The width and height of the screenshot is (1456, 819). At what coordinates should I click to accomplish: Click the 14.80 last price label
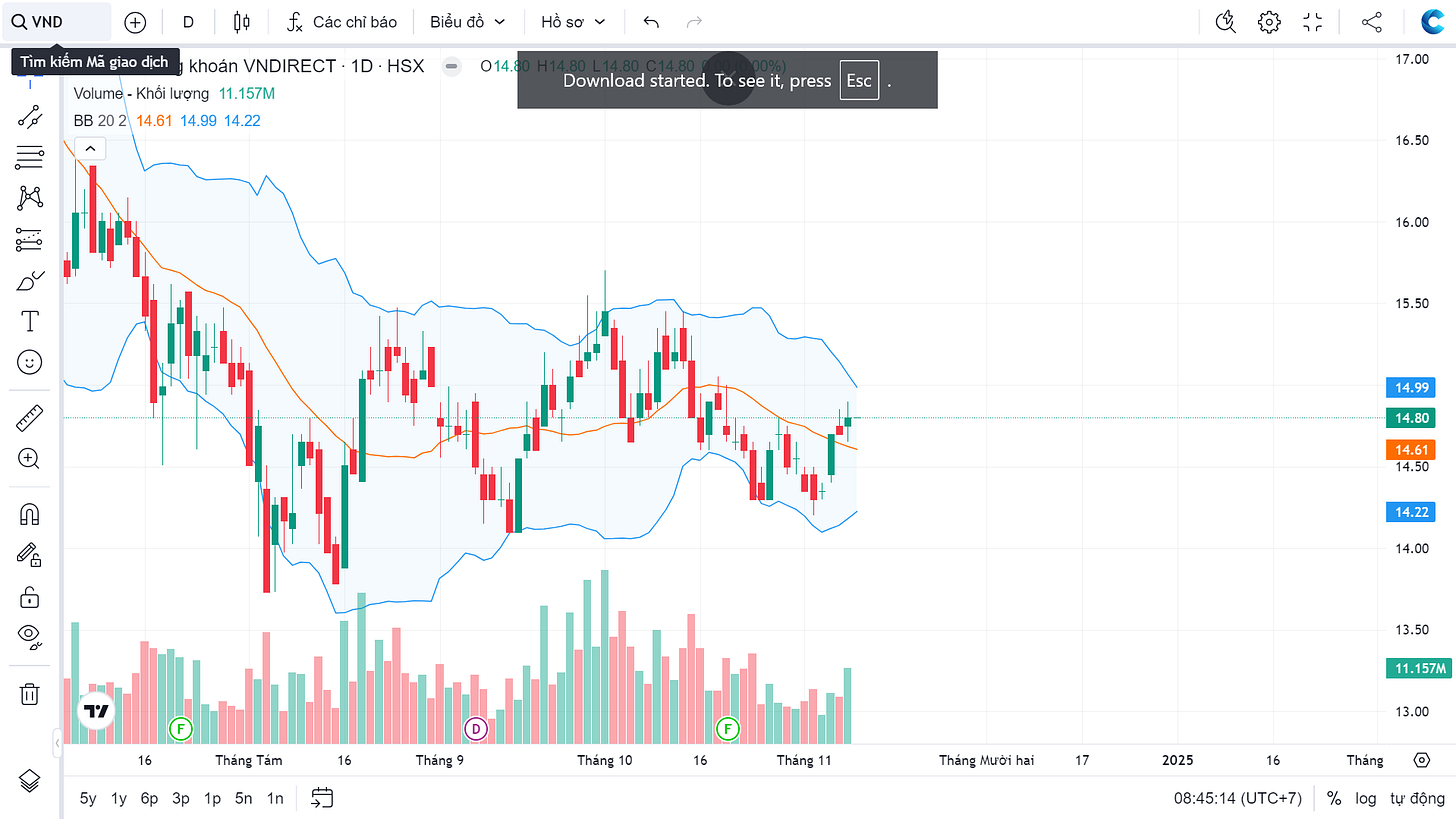(1413, 418)
